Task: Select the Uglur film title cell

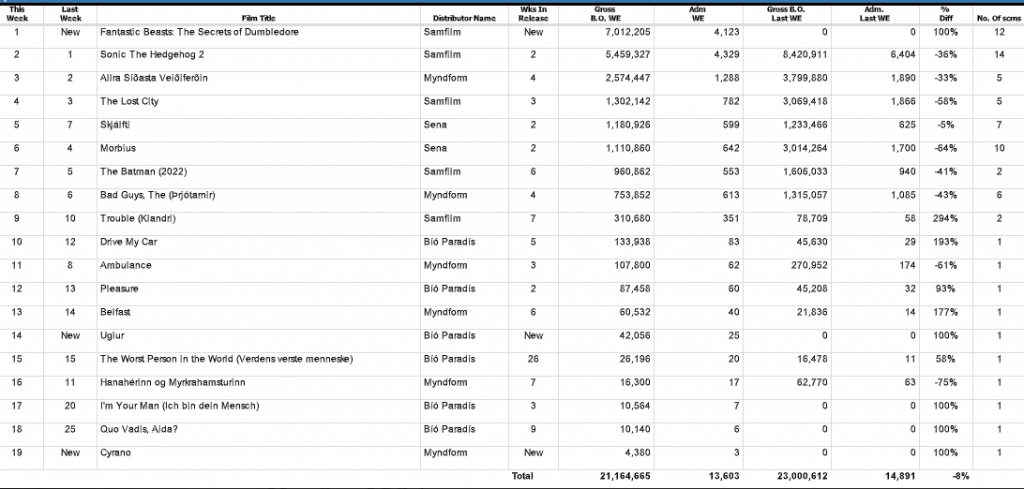Action: (114, 336)
